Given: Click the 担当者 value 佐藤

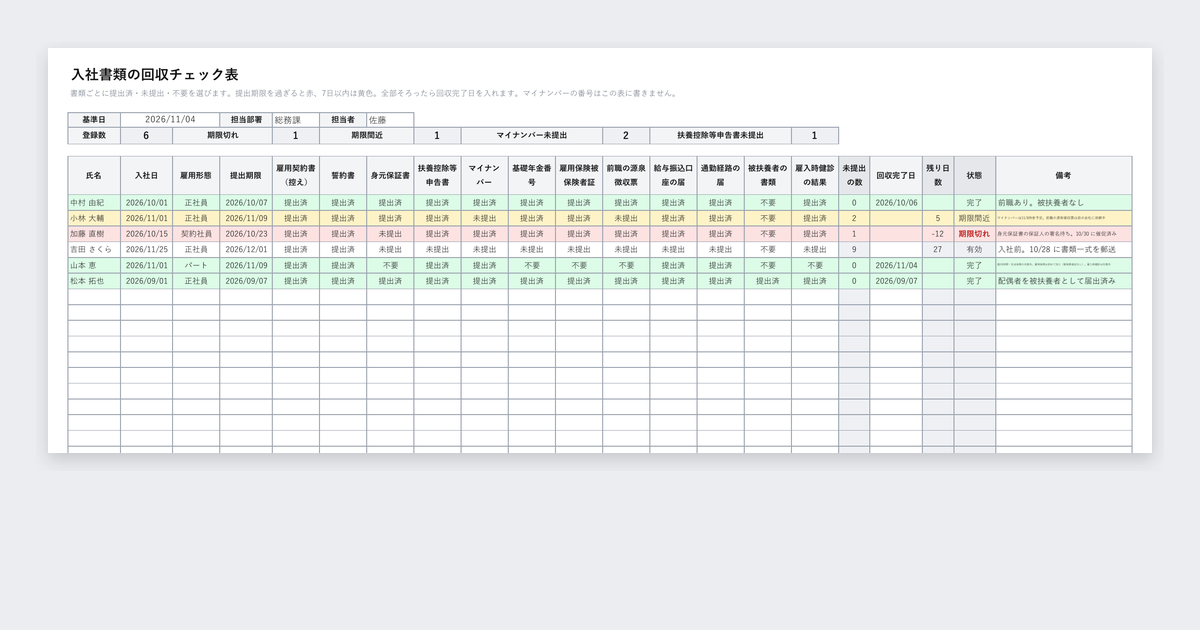Looking at the screenshot, I should pyautogui.click(x=390, y=119).
